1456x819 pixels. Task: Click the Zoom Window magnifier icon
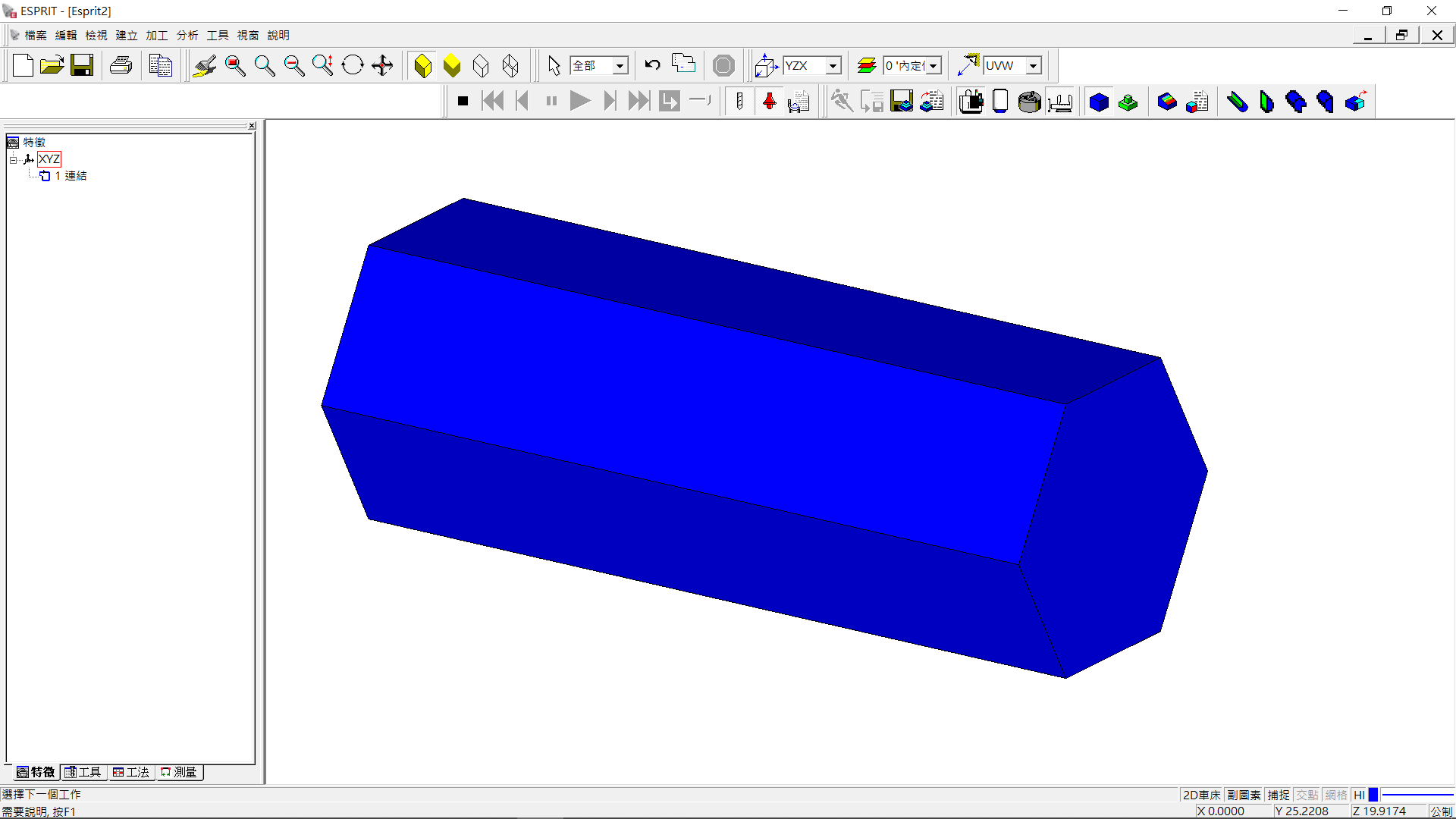click(x=234, y=66)
